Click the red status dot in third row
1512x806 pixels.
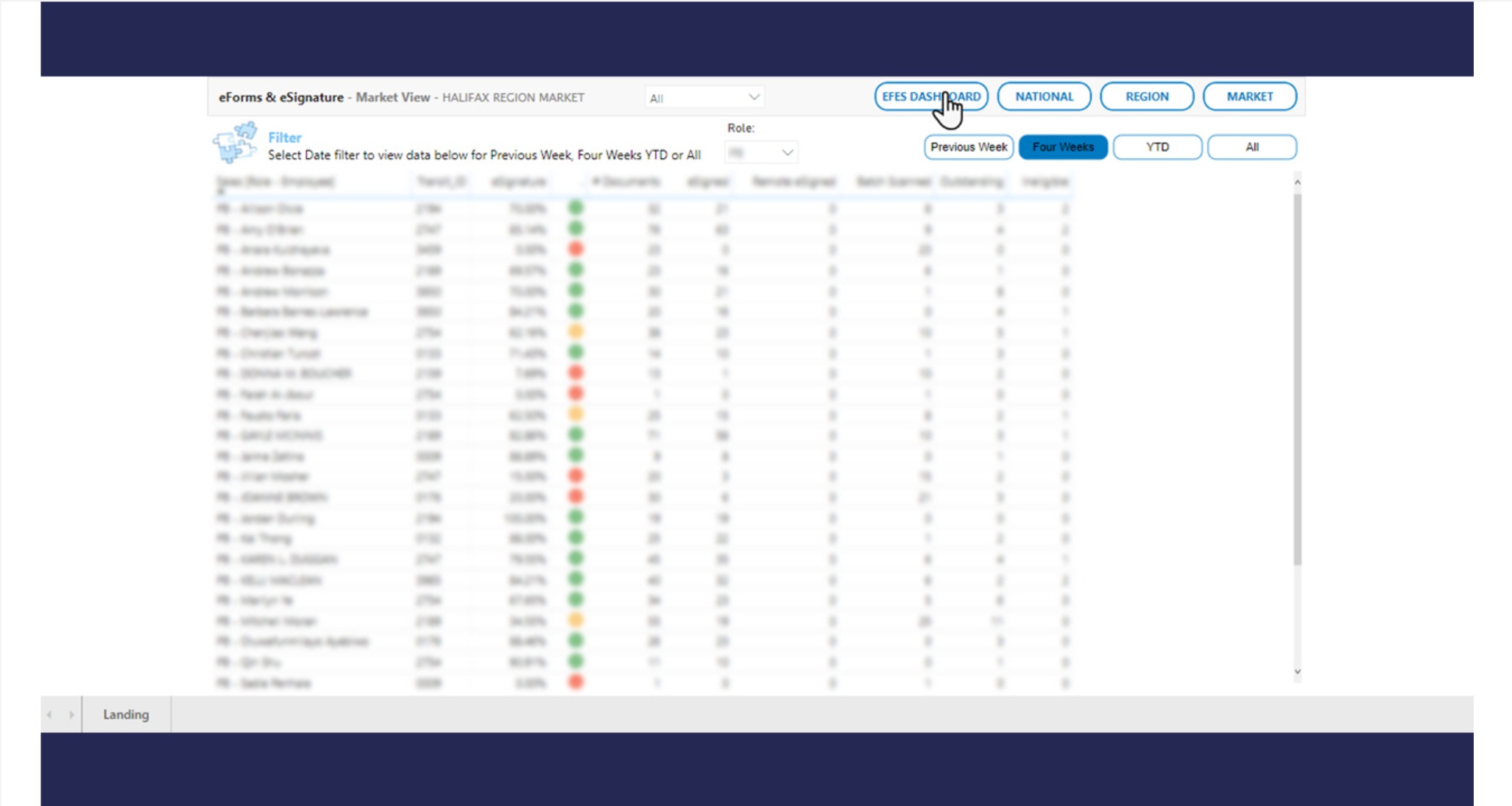coord(576,250)
